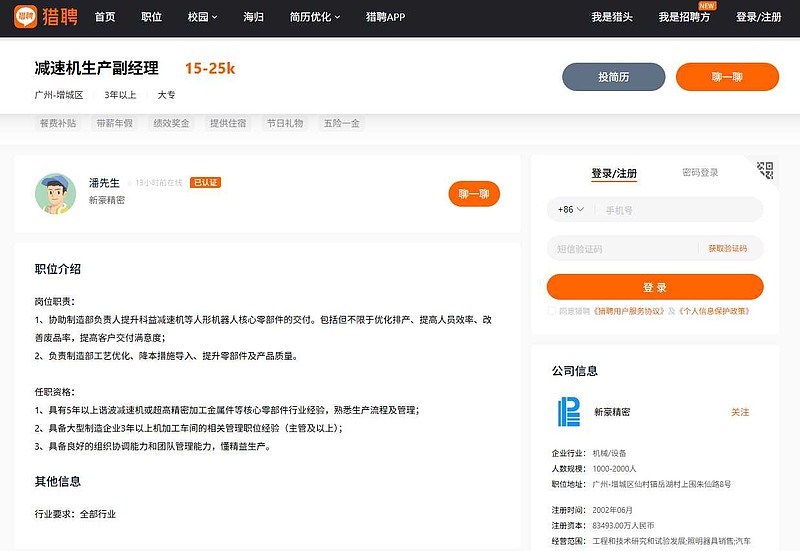This screenshot has height=551, width=800.
Task: Expand the 简历优化 menu
Action: click(314, 17)
